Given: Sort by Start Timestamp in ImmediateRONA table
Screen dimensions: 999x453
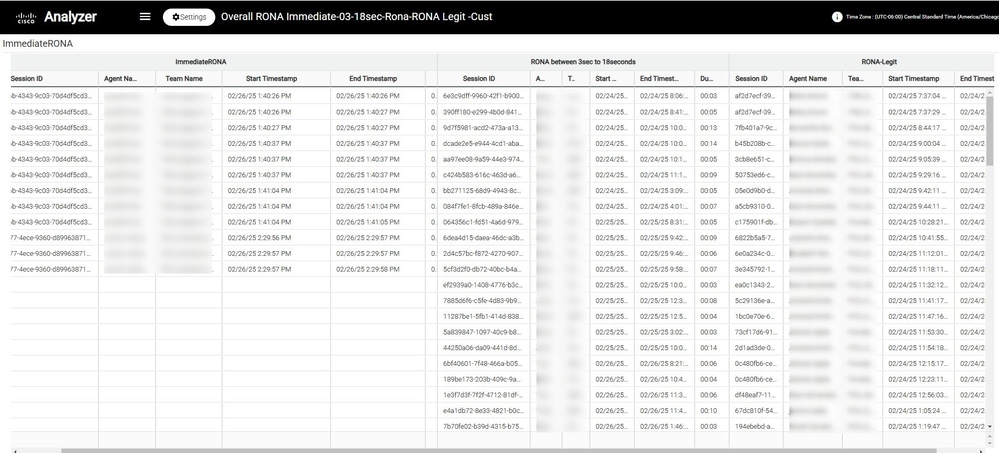Looking at the screenshot, I should coord(271,78).
